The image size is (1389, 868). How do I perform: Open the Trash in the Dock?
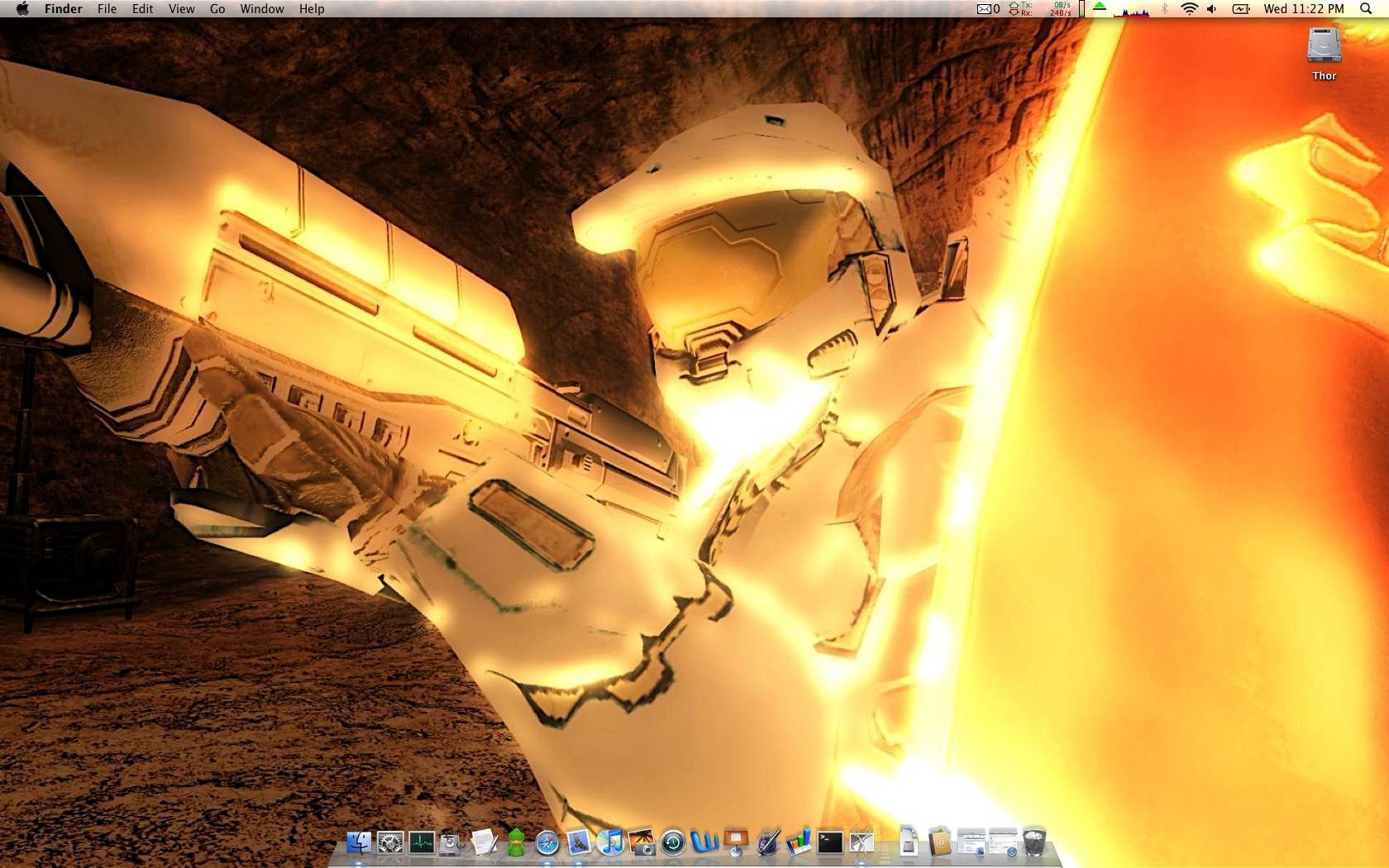[1034, 842]
